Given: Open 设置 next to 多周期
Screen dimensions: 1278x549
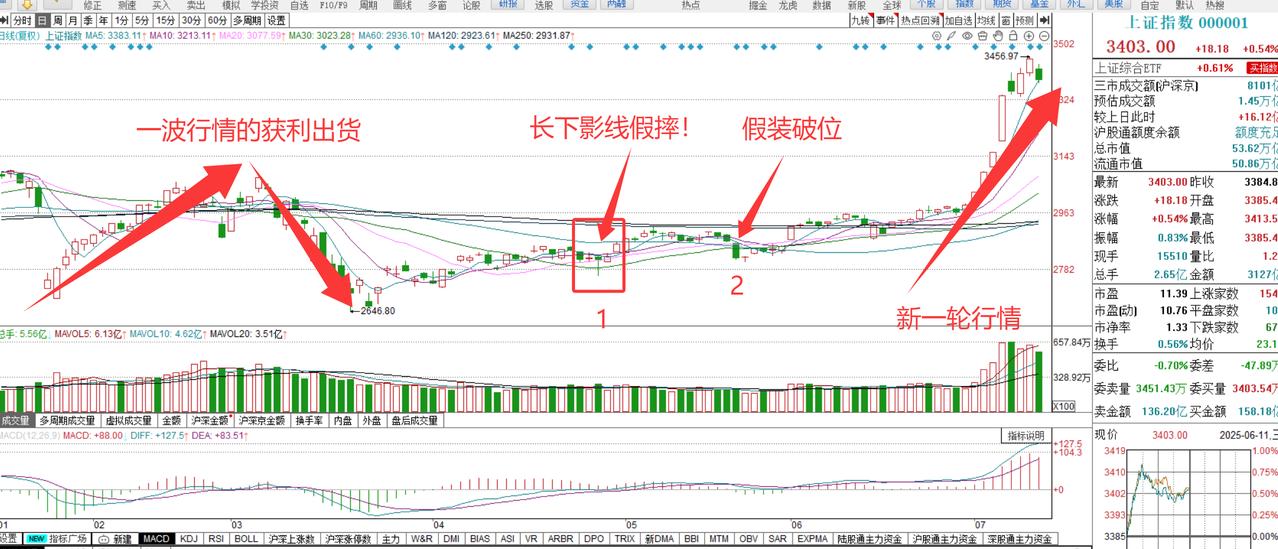Looking at the screenshot, I should pos(277,20).
